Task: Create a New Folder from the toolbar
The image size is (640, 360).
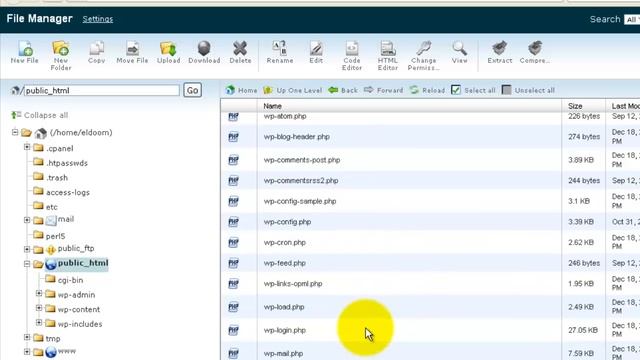Action: point(61,56)
